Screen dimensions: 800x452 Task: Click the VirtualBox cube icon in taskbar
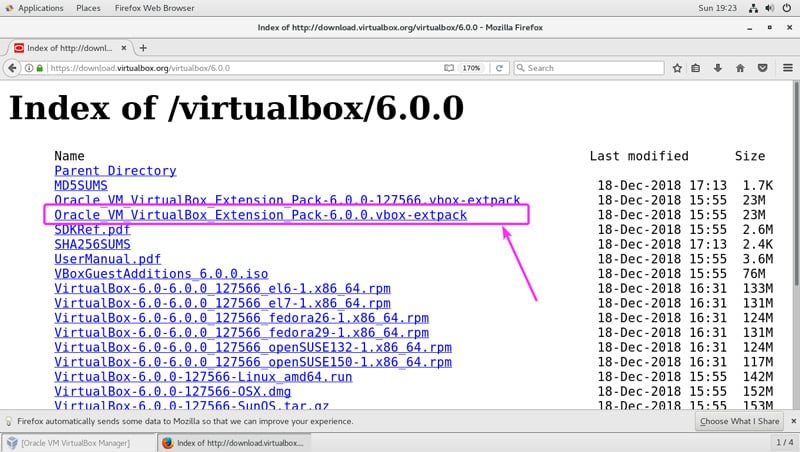click(x=12, y=443)
